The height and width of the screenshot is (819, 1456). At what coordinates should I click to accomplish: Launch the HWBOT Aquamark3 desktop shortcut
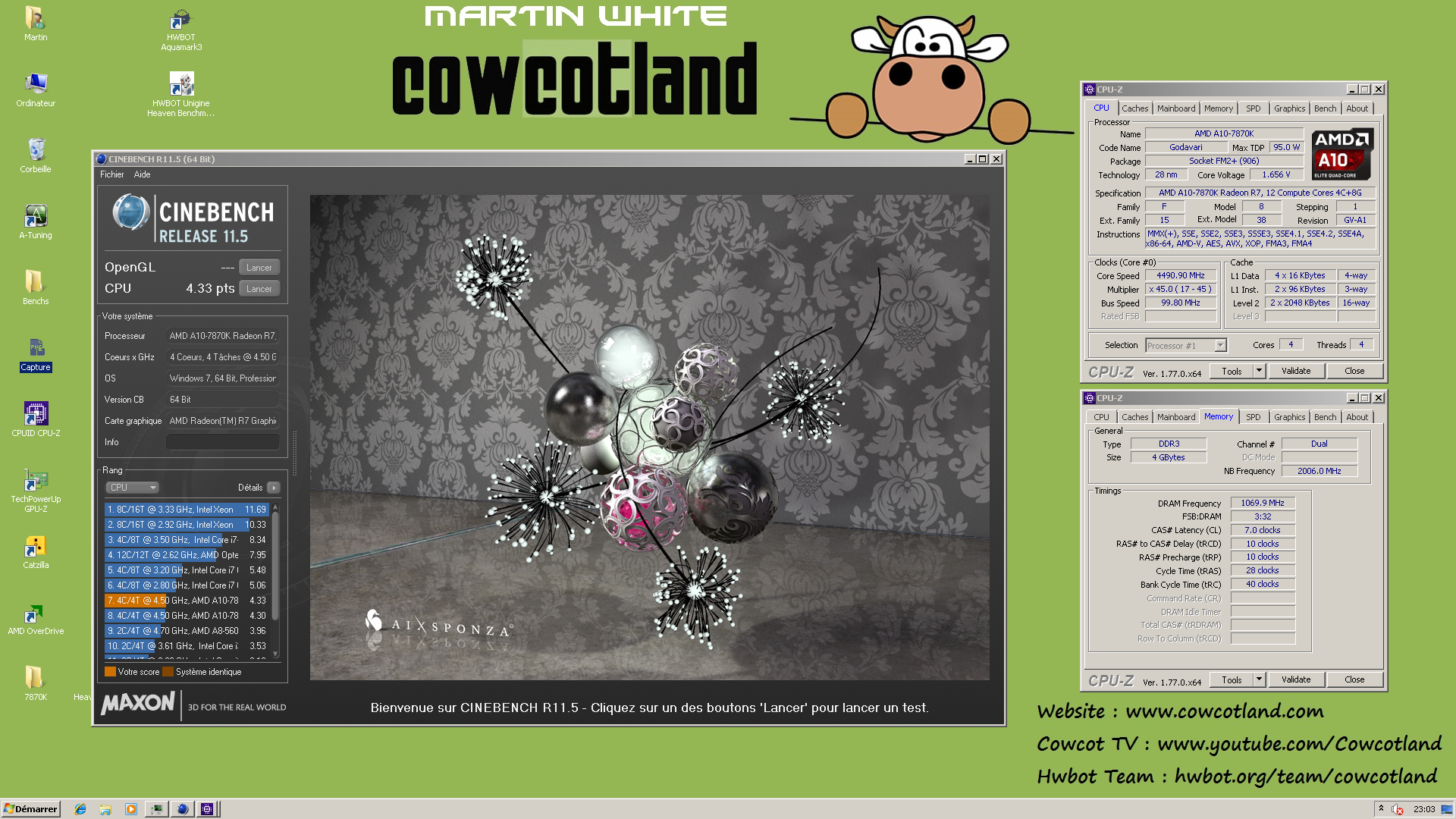pyautogui.click(x=181, y=30)
